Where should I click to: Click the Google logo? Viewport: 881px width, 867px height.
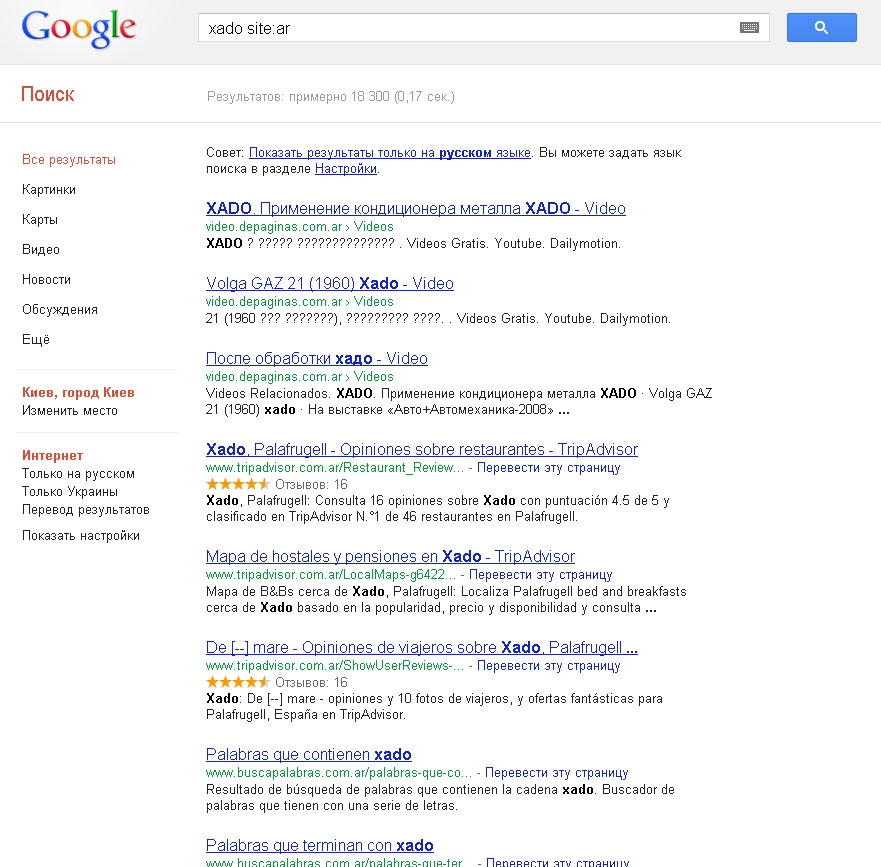(79, 29)
